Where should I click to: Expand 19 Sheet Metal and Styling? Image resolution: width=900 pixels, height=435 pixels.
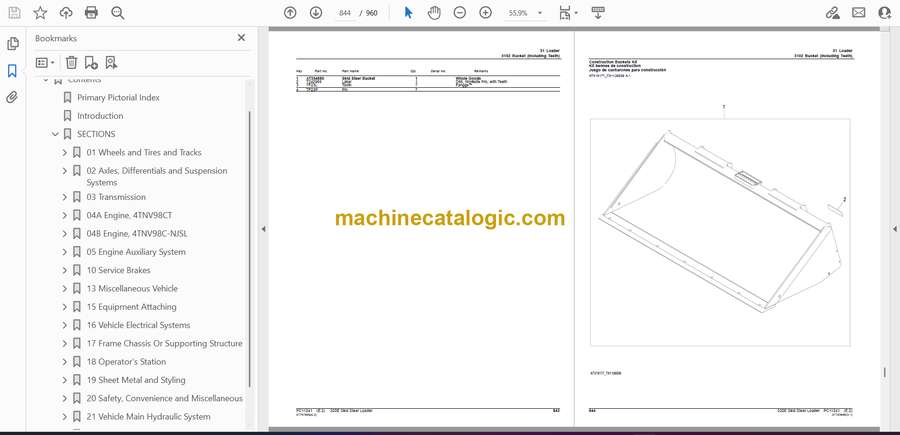pos(64,380)
